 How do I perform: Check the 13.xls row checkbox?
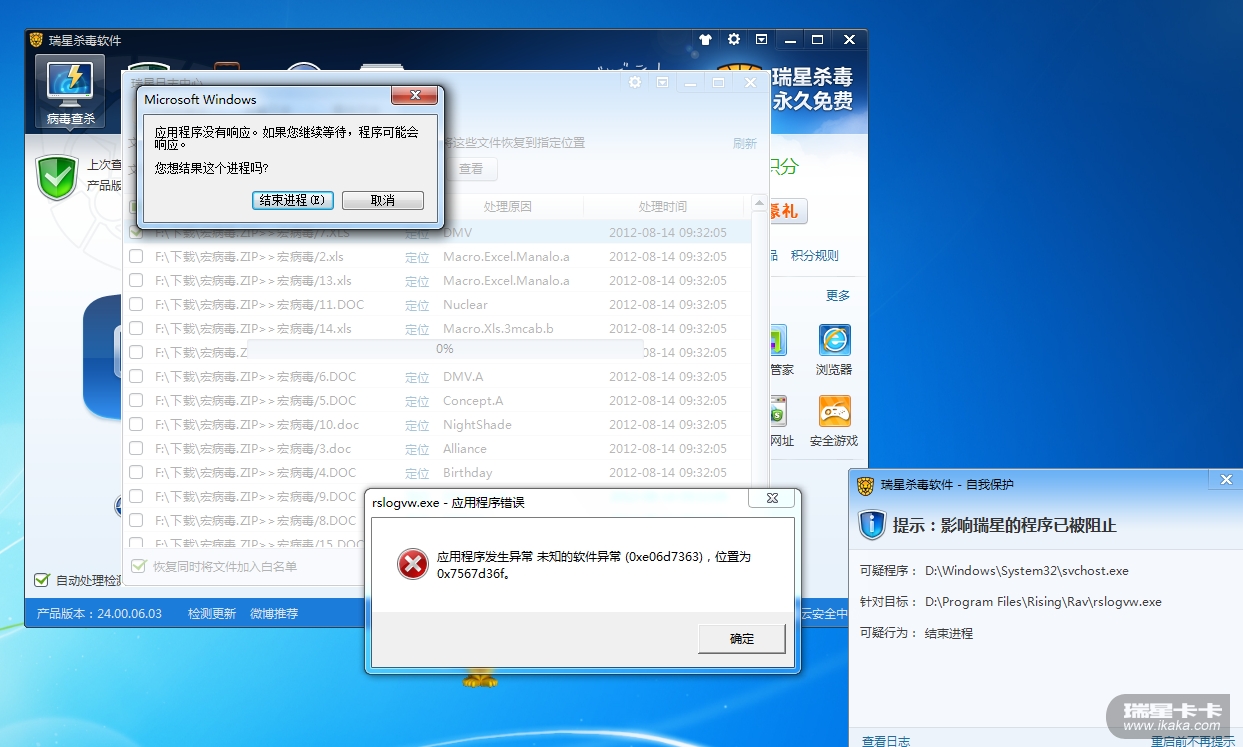coord(136,280)
